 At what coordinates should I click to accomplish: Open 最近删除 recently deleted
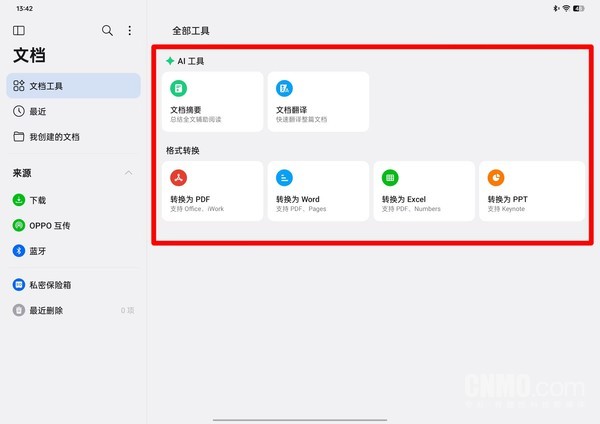(x=46, y=310)
